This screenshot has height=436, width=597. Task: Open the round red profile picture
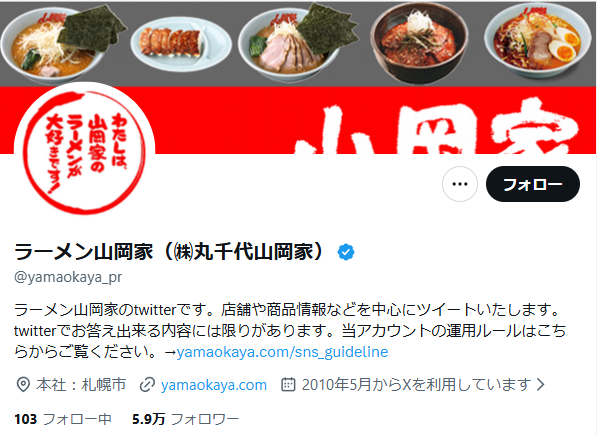[x=85, y=150]
